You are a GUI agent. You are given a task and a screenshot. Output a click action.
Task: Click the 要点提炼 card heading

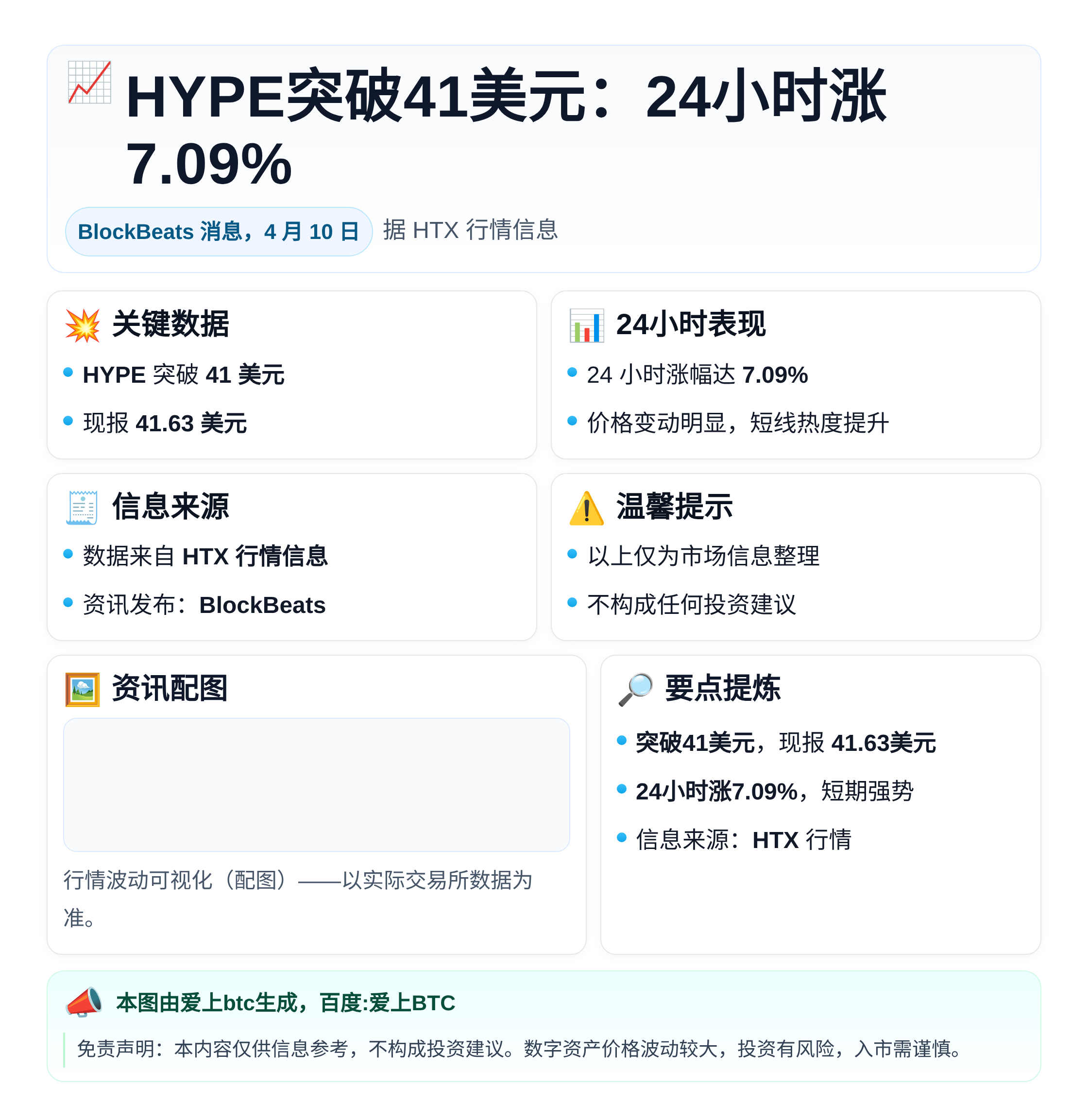(723, 688)
